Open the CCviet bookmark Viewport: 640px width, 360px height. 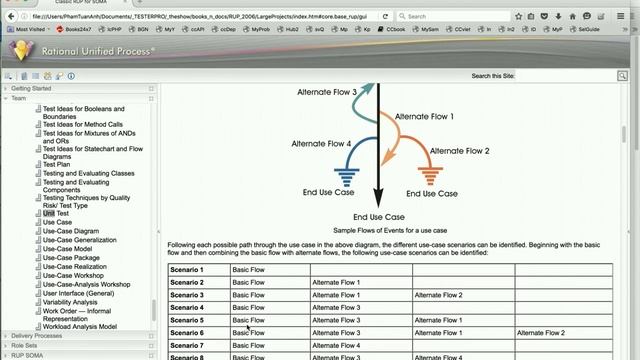coord(458,29)
